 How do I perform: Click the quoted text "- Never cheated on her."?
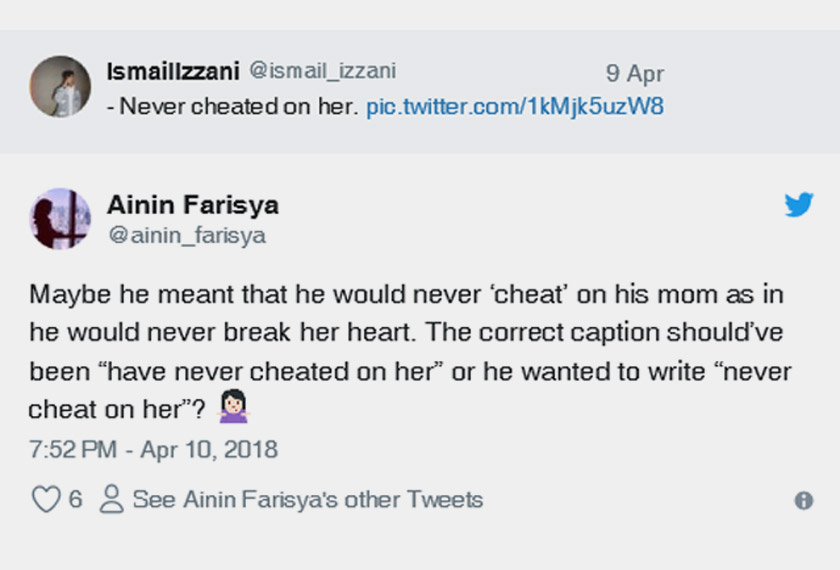coord(232,106)
